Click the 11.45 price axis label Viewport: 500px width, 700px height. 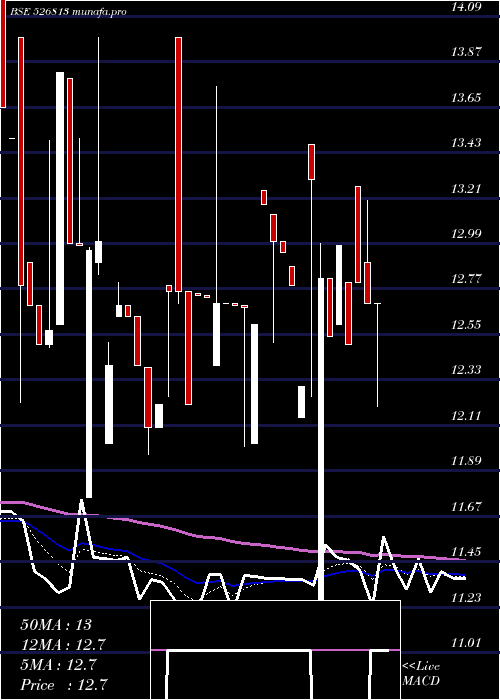(467, 552)
